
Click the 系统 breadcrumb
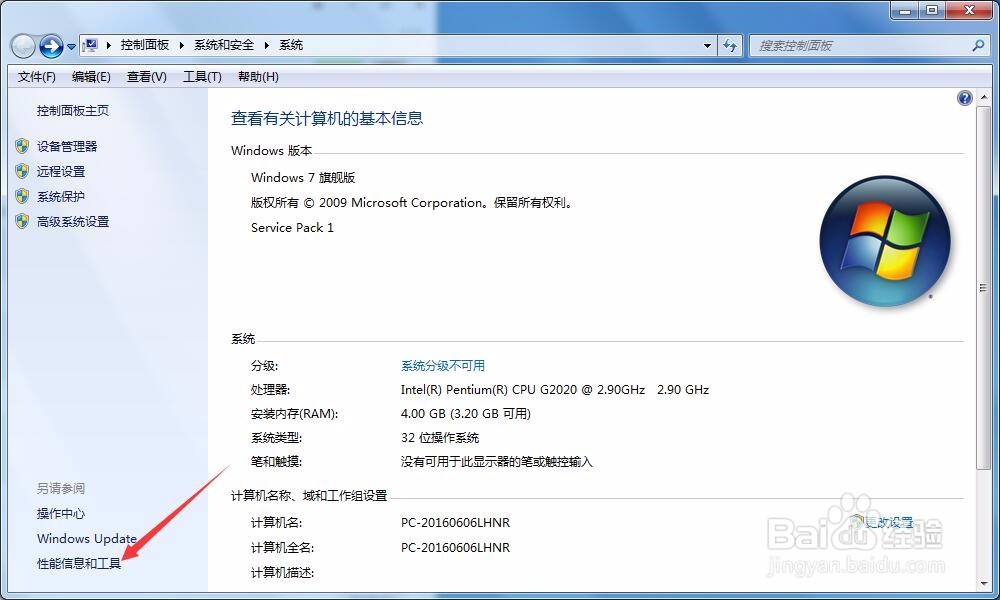tap(291, 45)
